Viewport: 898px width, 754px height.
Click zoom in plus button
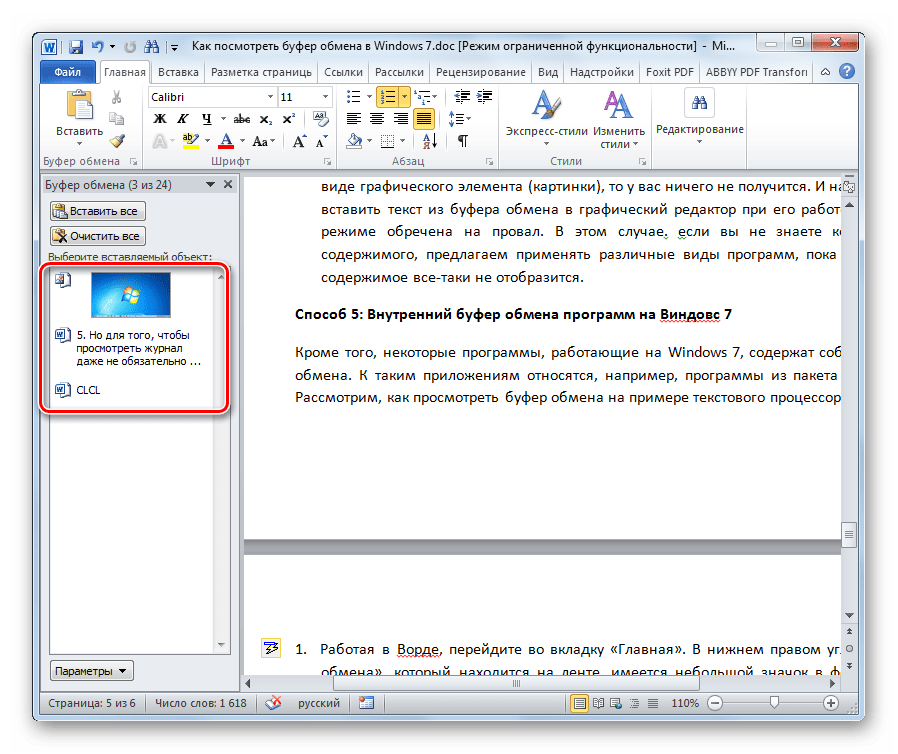[x=830, y=702]
